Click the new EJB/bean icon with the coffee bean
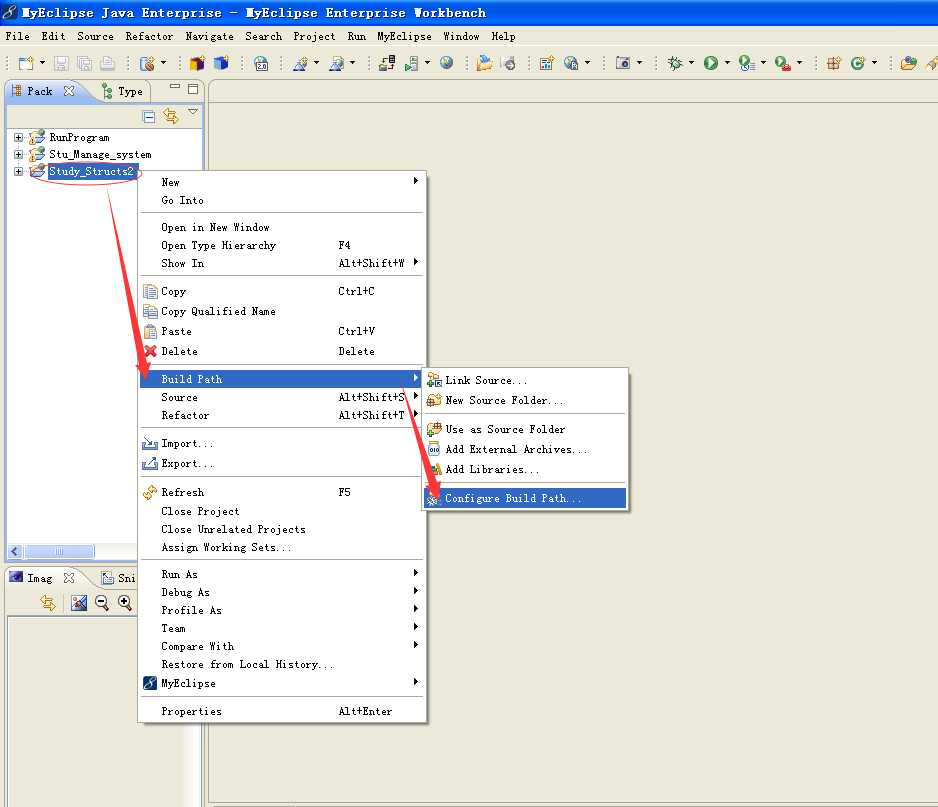This screenshot has height=807, width=938. coord(147,63)
